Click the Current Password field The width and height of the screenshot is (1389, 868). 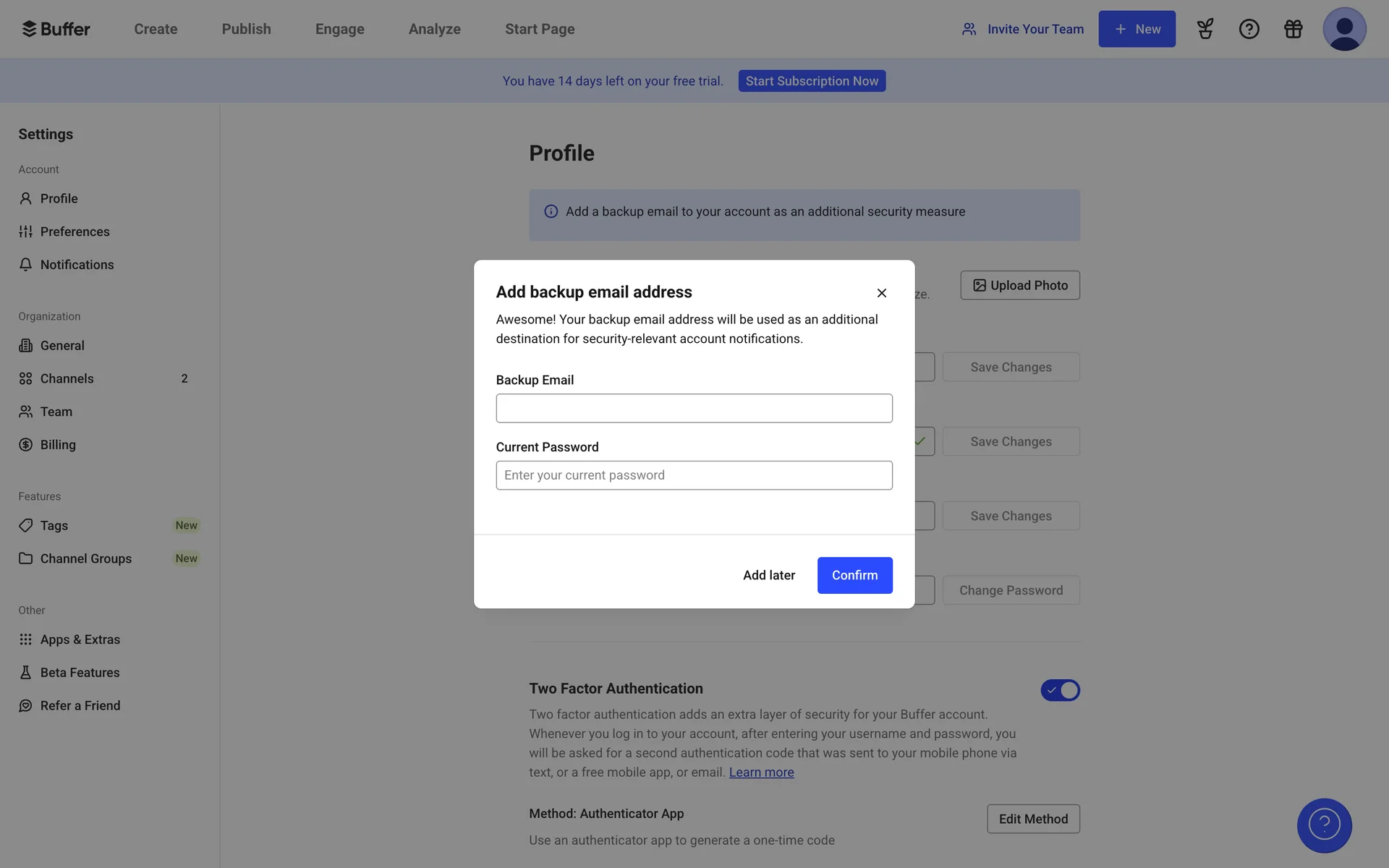[x=694, y=475]
